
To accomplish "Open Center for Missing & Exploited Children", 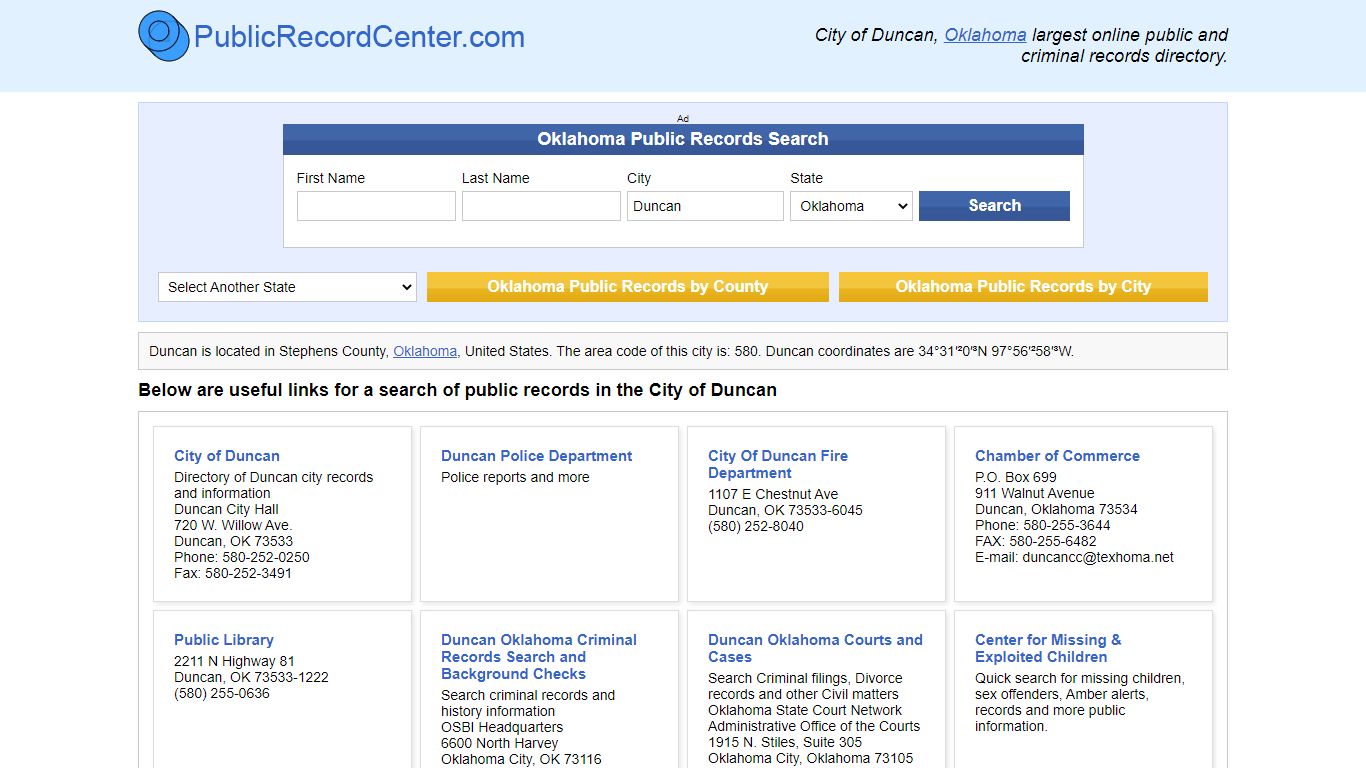I will 1048,648.
